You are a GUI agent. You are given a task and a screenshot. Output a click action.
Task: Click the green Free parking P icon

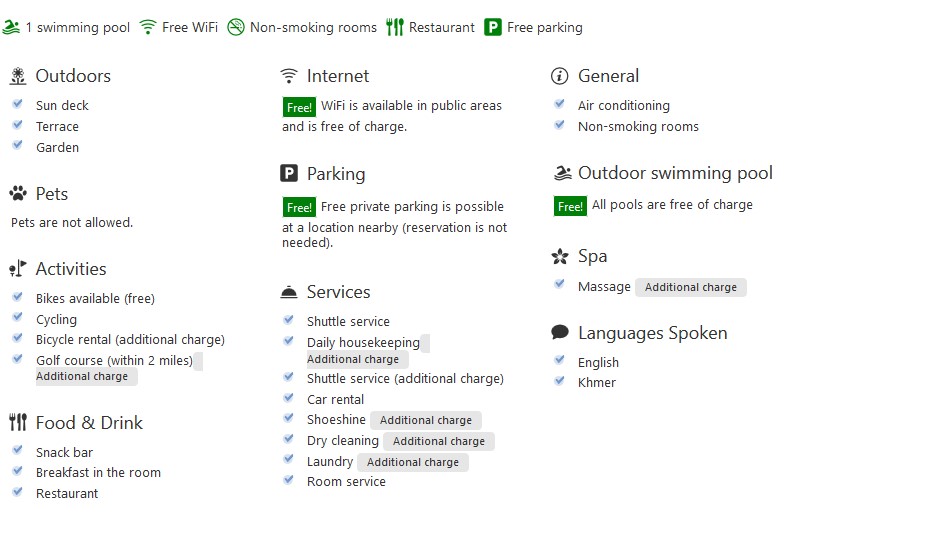click(493, 27)
